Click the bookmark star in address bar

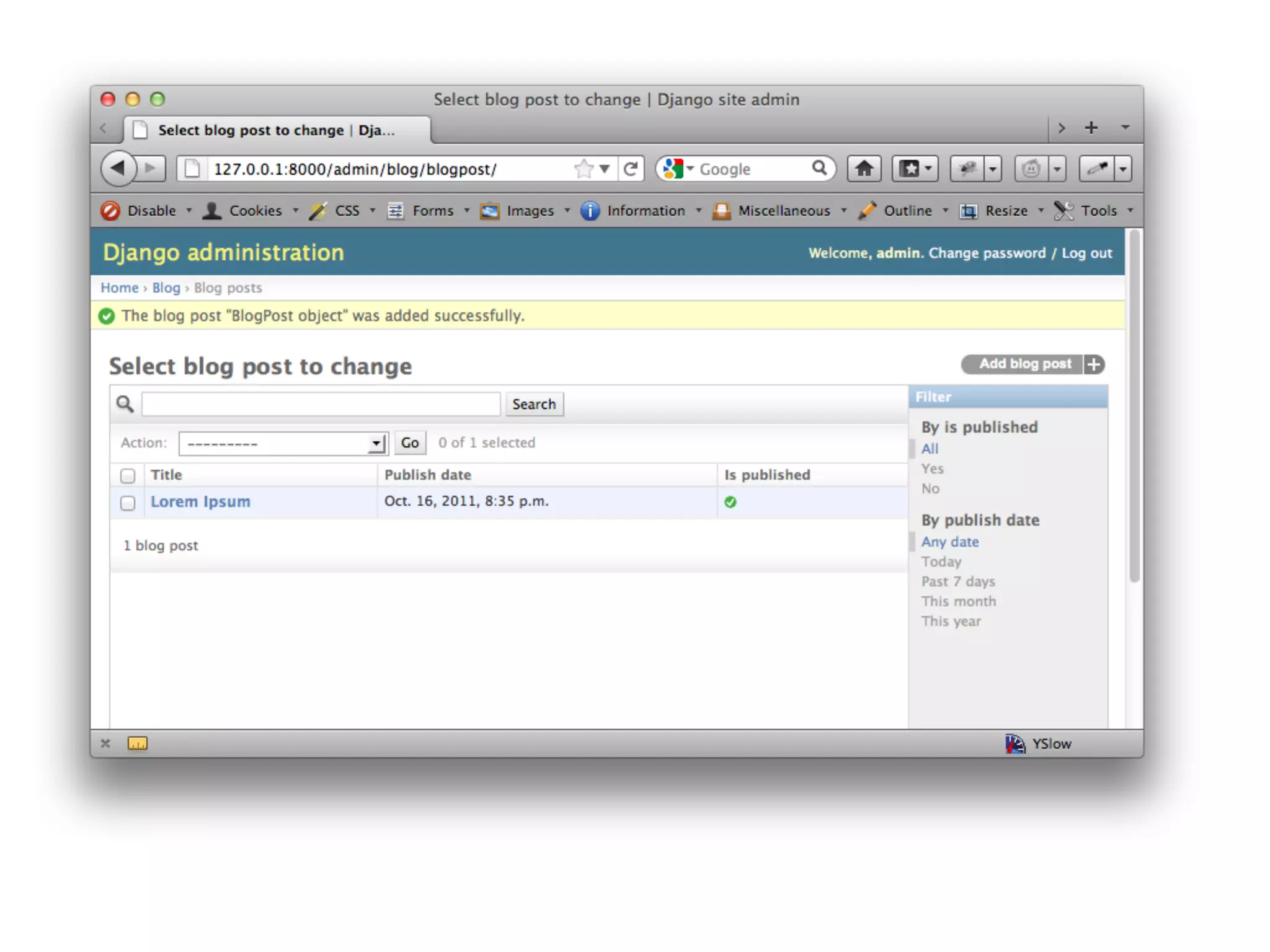pos(584,169)
